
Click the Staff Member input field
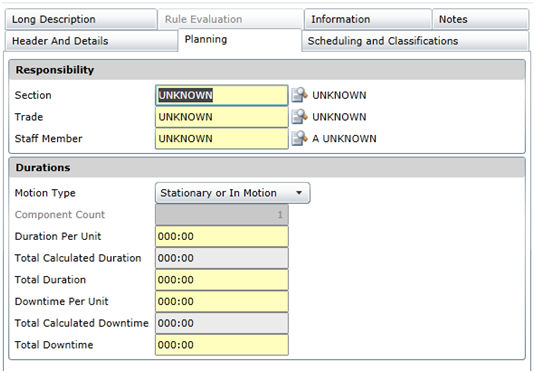(x=222, y=139)
